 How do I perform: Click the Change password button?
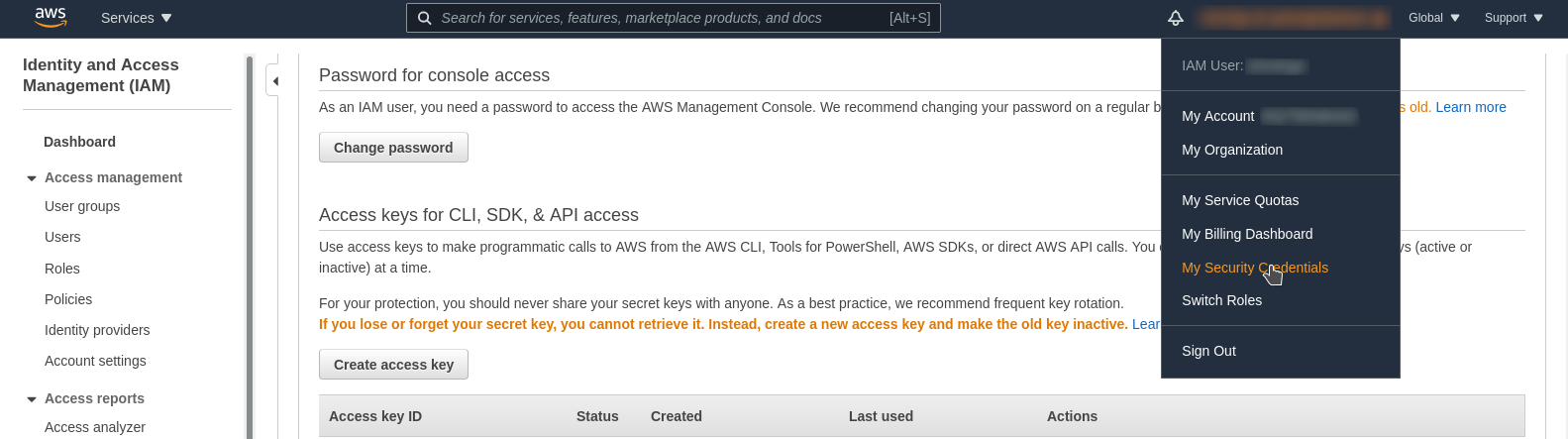[x=393, y=148]
